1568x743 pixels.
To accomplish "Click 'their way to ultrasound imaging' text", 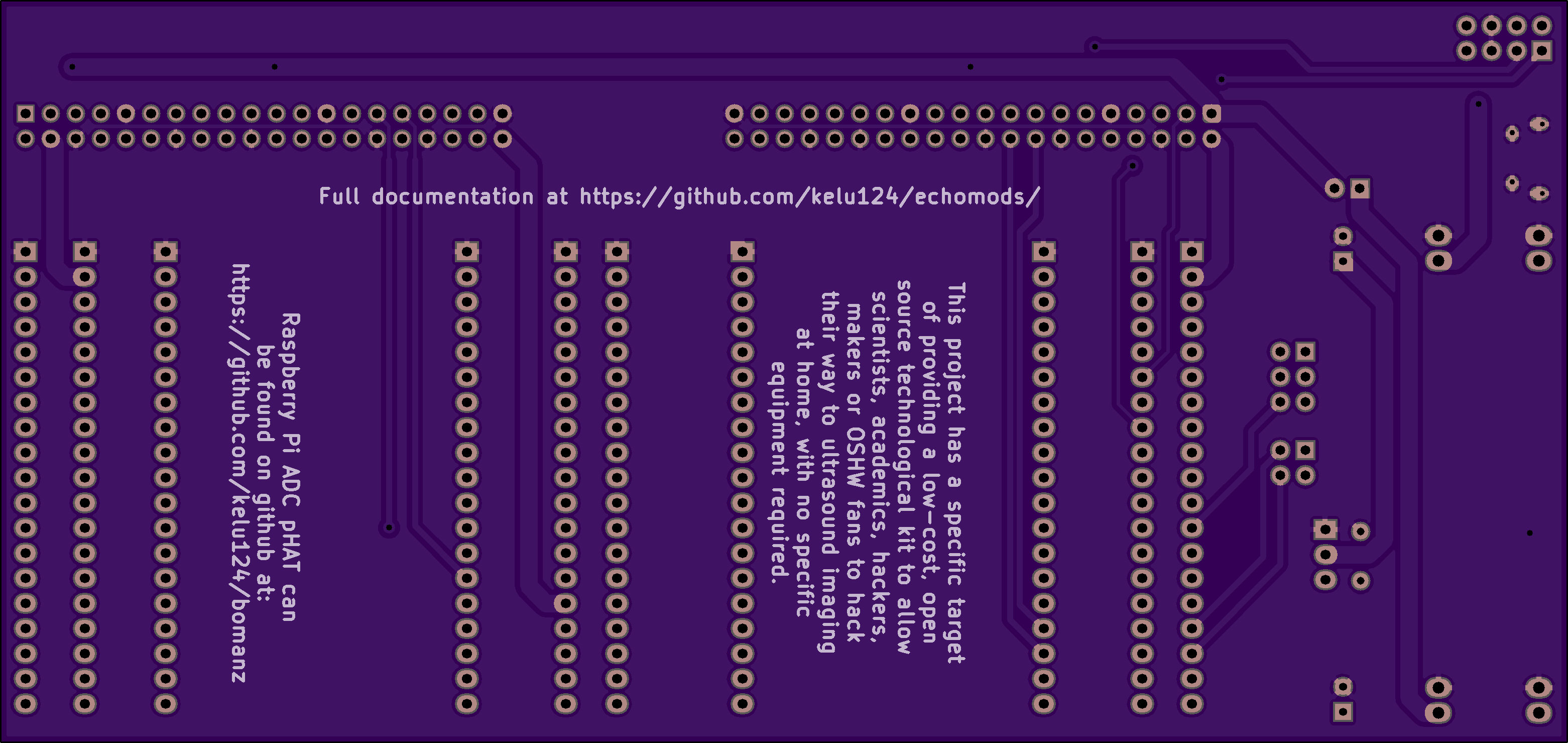I will point(828,473).
